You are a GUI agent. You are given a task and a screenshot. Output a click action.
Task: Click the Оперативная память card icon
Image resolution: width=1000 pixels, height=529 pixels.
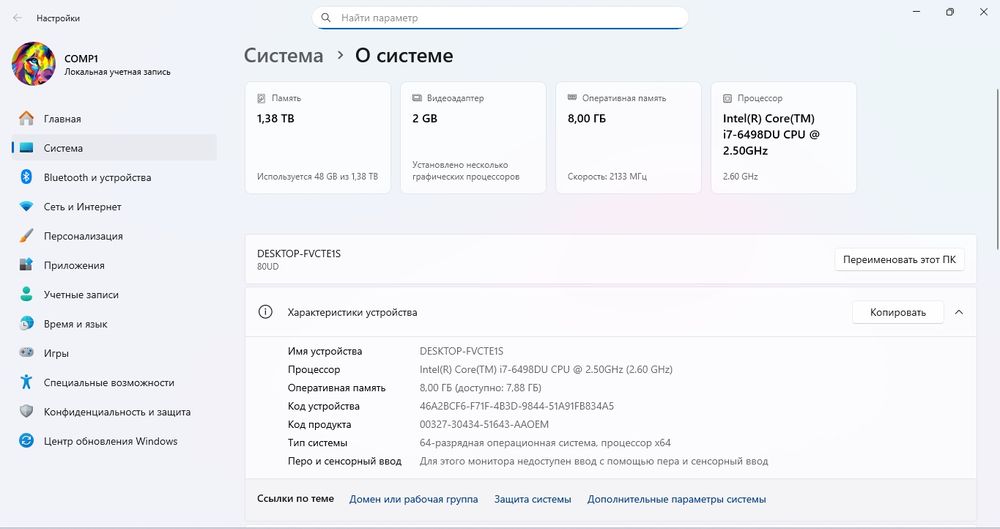click(572, 98)
